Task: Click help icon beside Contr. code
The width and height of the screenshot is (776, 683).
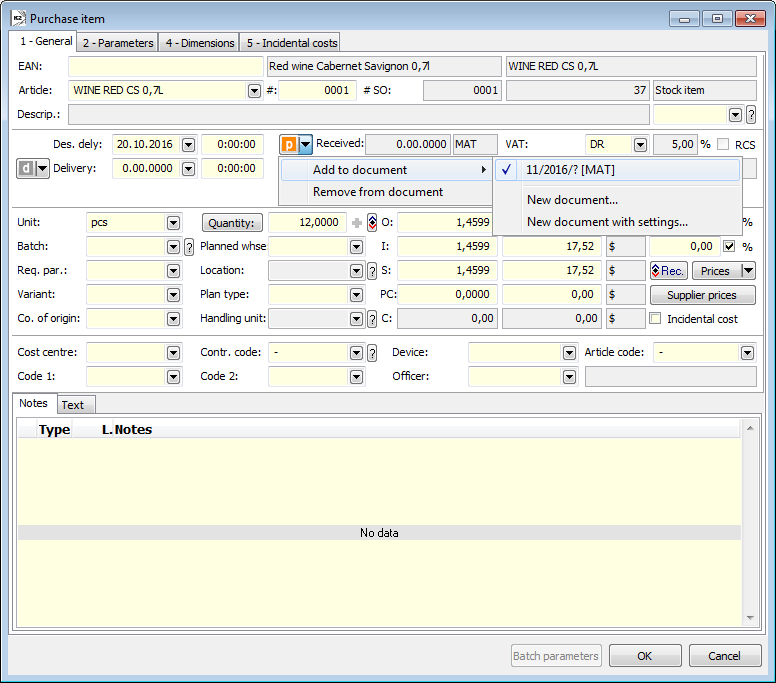Action: coord(372,353)
